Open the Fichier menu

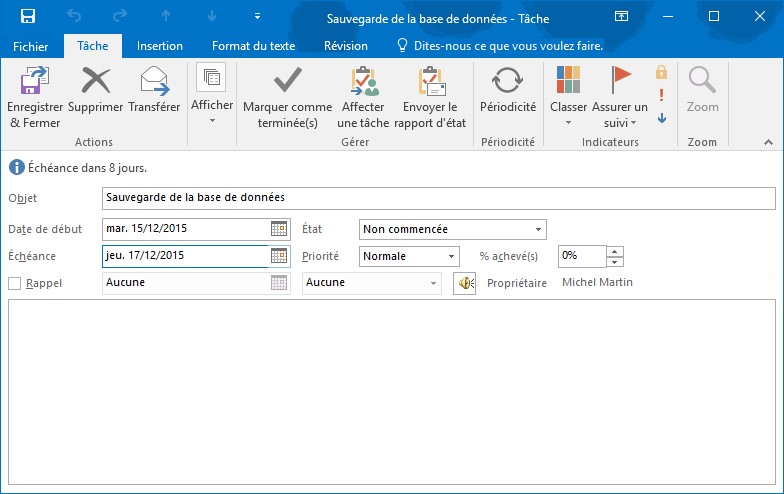coord(30,46)
